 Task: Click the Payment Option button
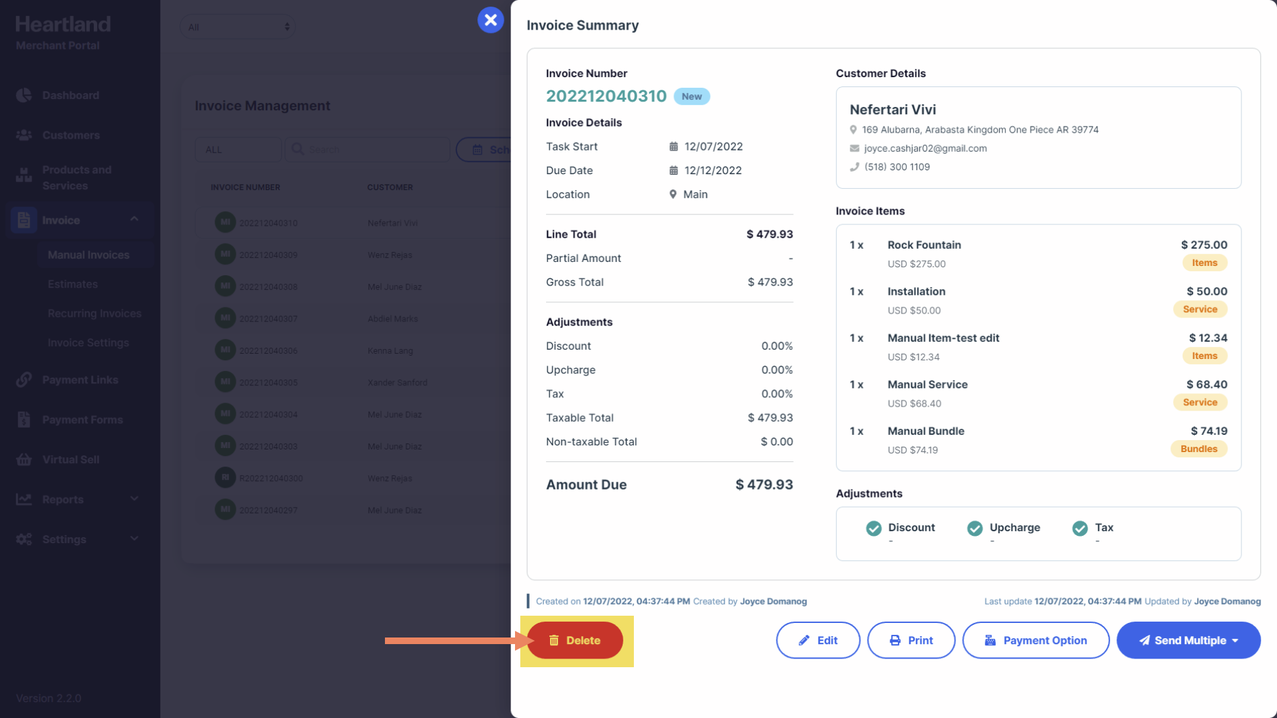click(1035, 640)
